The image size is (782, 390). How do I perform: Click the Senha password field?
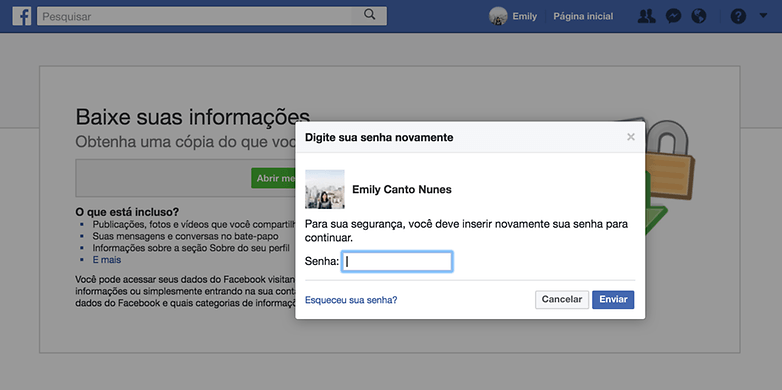[x=397, y=262]
